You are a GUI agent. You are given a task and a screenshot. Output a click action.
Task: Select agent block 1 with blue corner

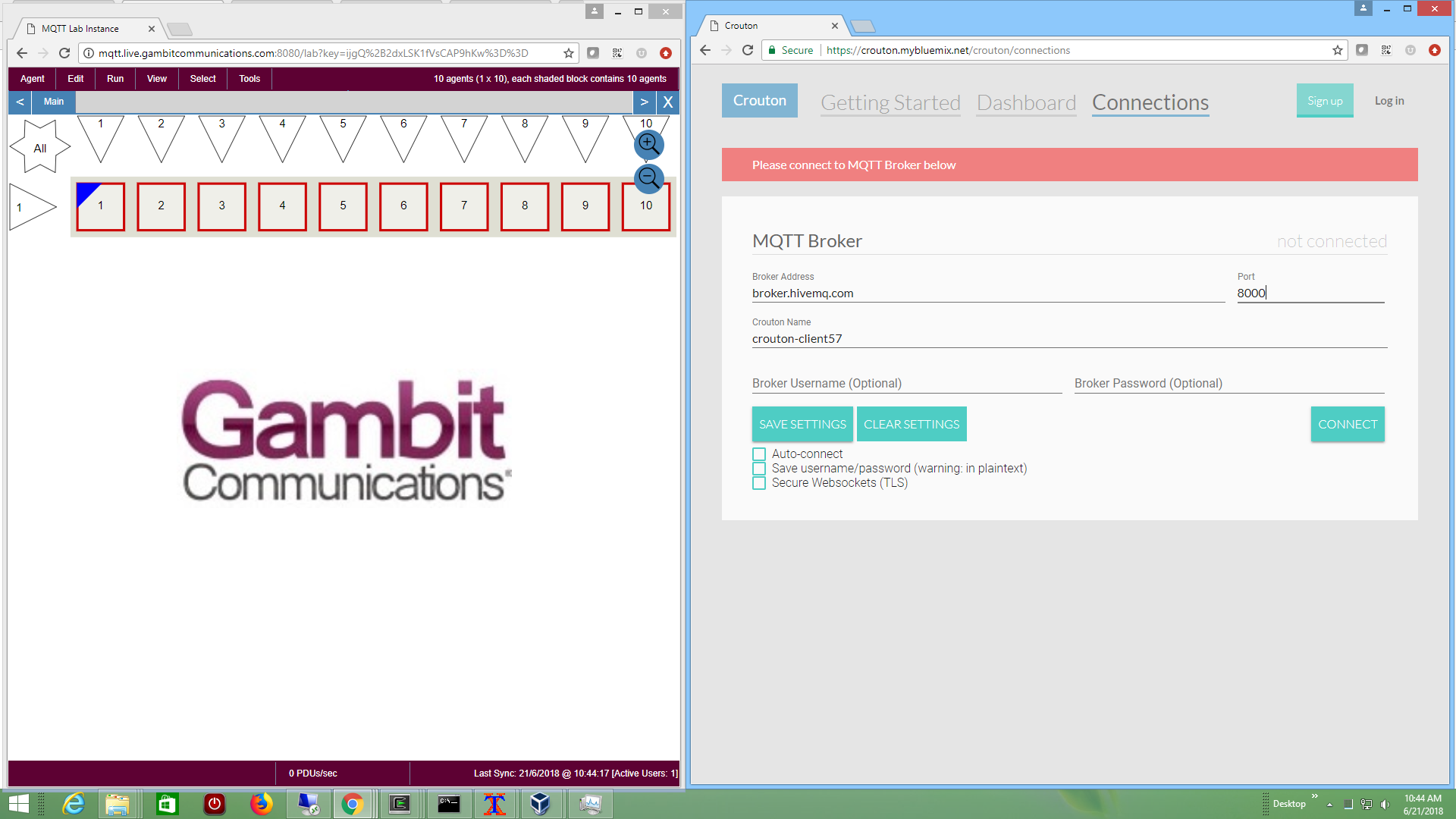point(100,206)
